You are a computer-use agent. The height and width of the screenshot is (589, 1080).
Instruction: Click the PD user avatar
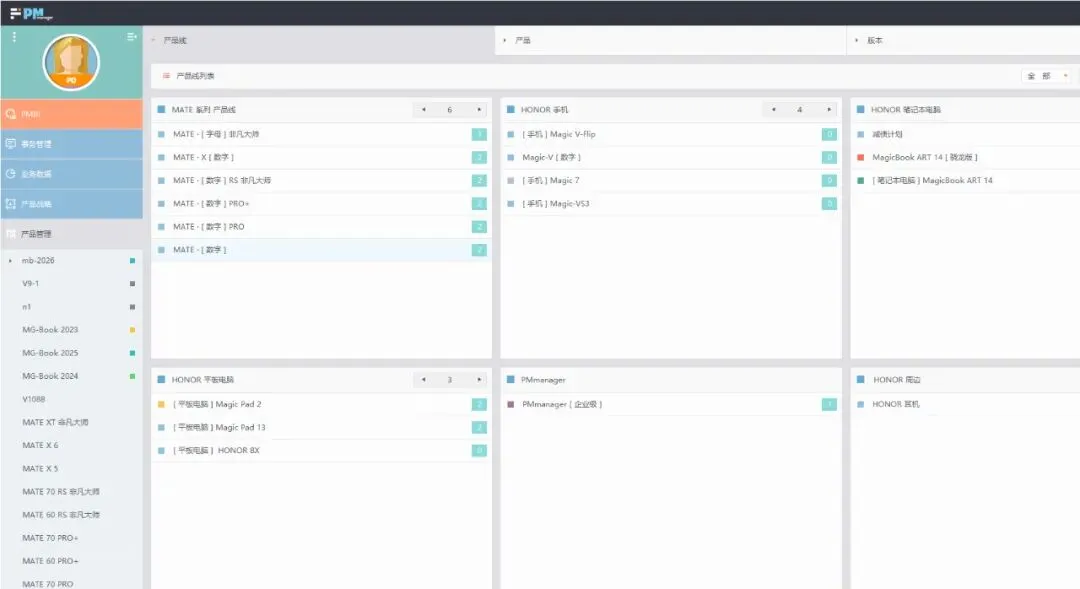[71, 63]
